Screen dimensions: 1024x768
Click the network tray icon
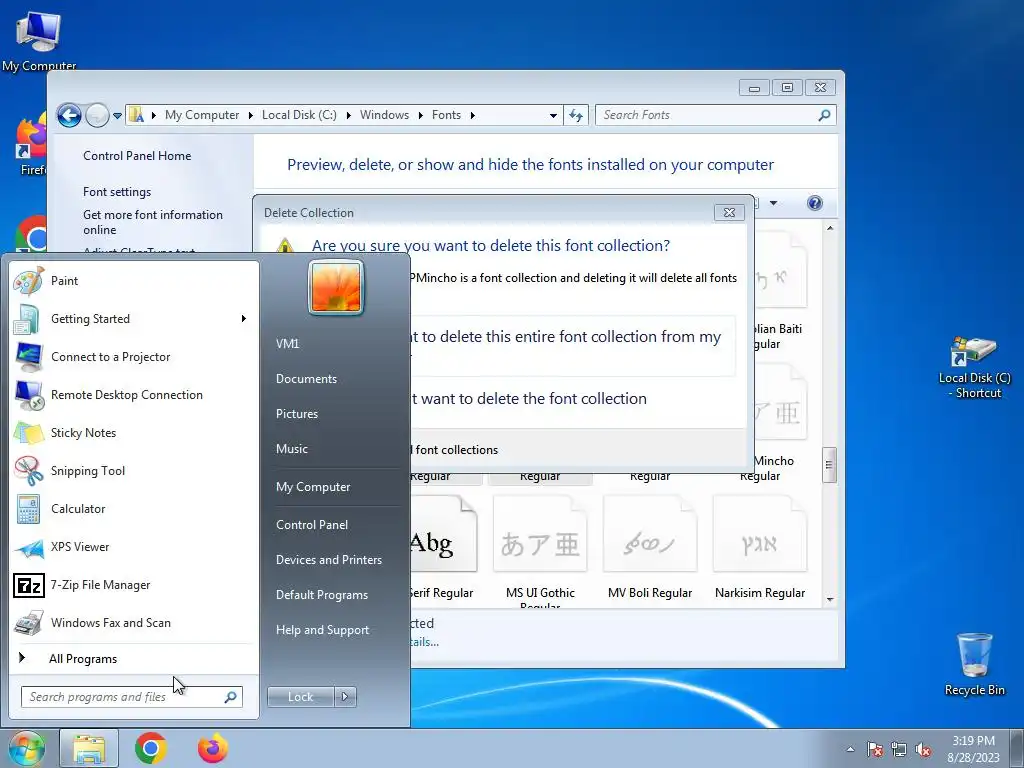click(x=899, y=749)
